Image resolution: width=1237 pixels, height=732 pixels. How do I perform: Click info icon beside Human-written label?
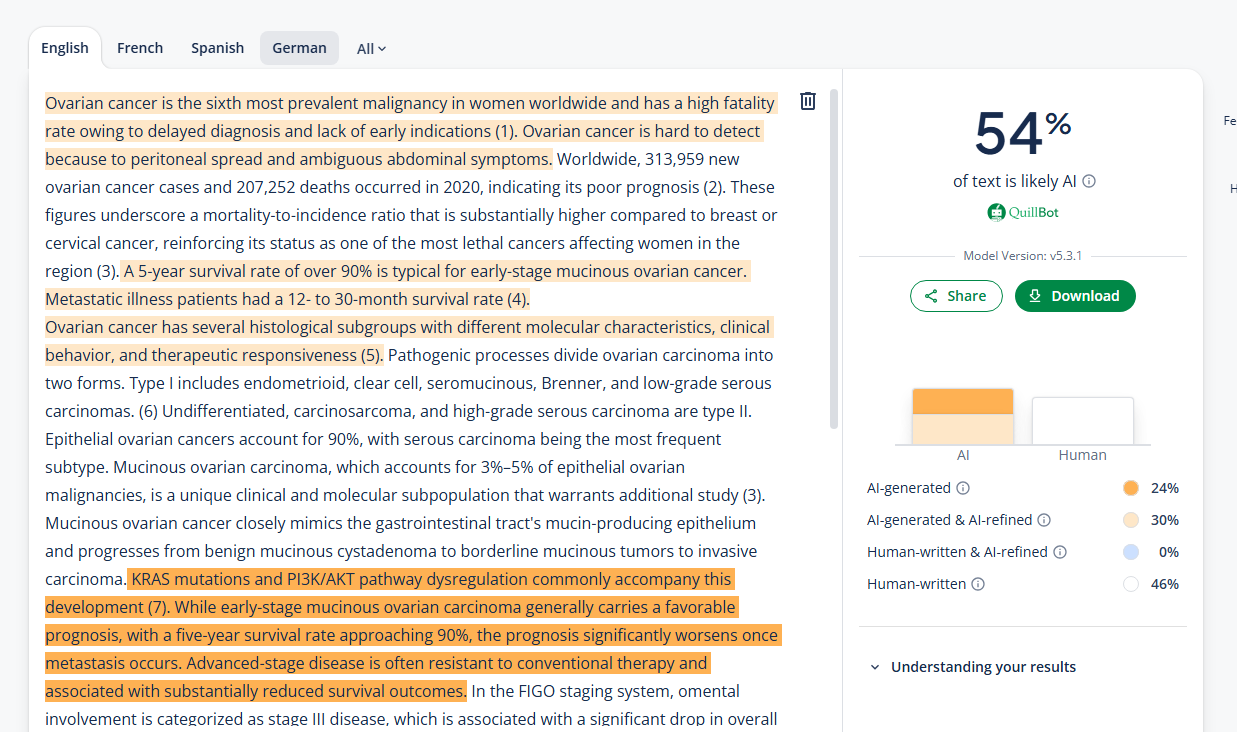978,584
